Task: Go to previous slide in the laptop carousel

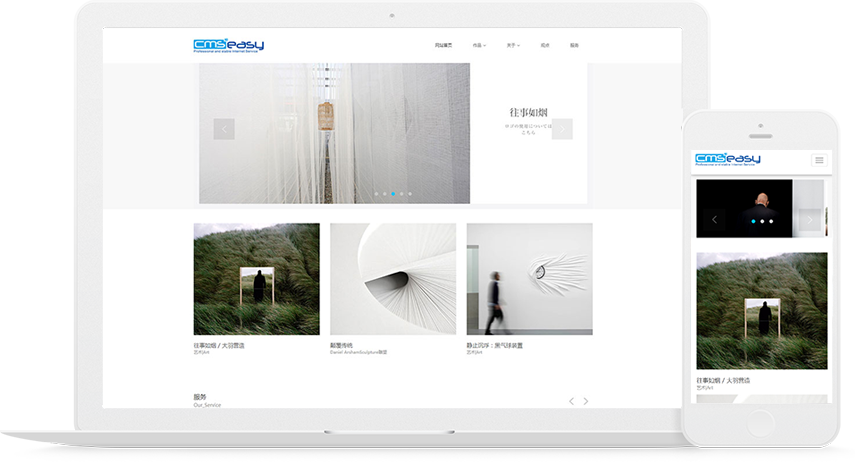Action: (224, 129)
